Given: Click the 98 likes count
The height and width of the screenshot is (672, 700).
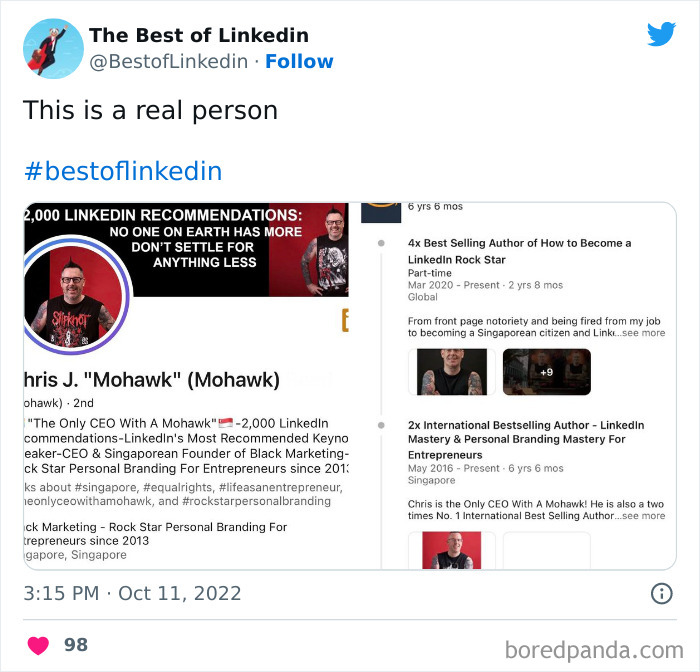Looking at the screenshot, I should click(x=76, y=645).
